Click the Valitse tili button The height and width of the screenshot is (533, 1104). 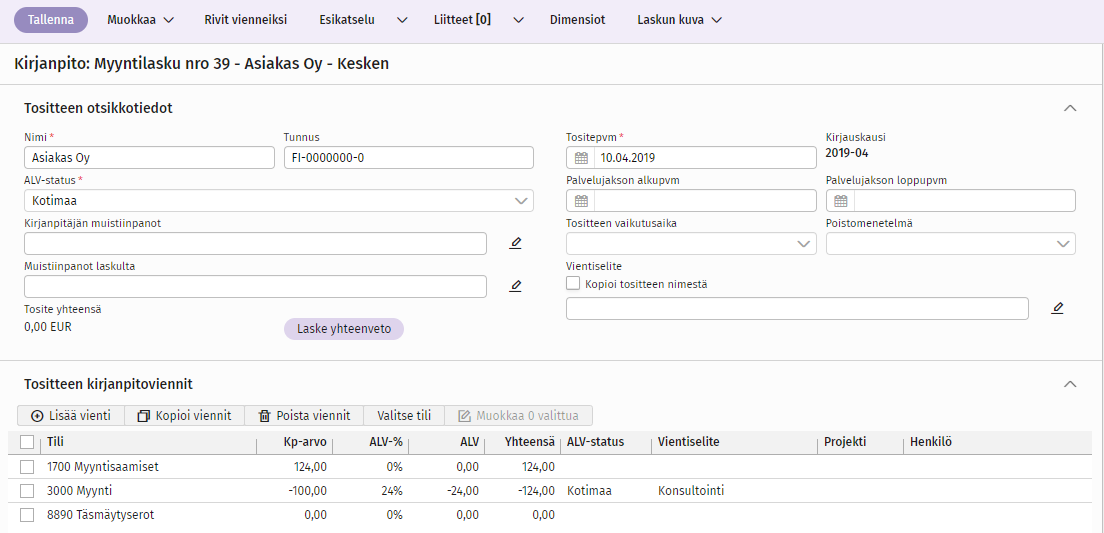(404, 415)
